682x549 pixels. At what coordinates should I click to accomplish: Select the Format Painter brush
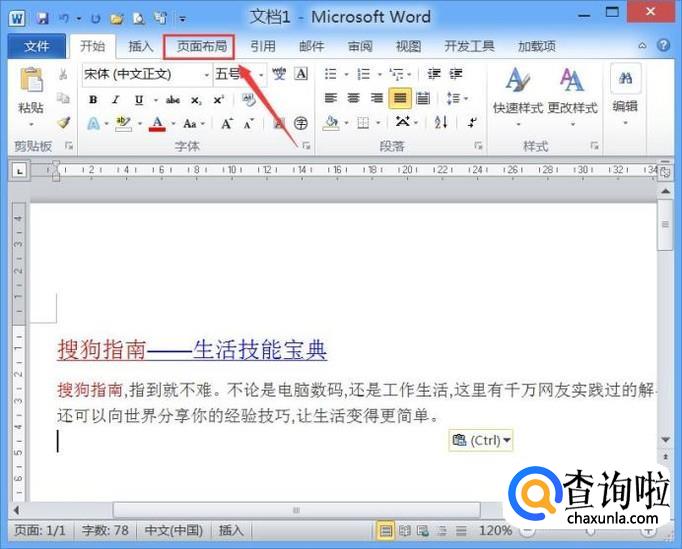pos(64,123)
